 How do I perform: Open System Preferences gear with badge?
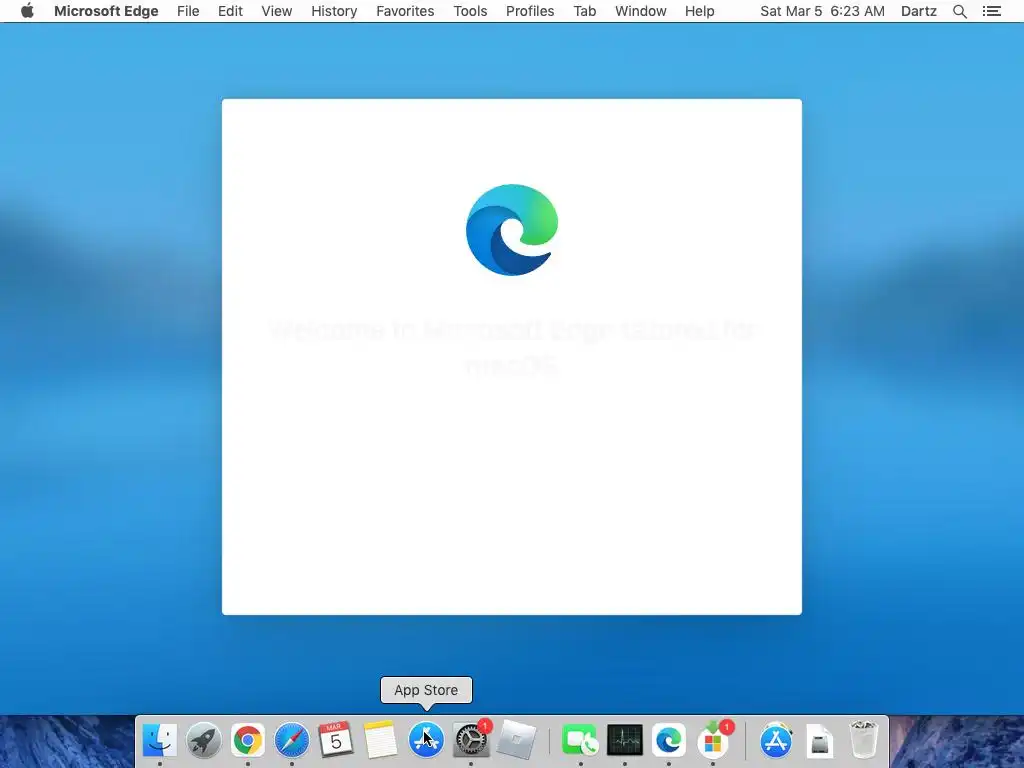(x=471, y=741)
